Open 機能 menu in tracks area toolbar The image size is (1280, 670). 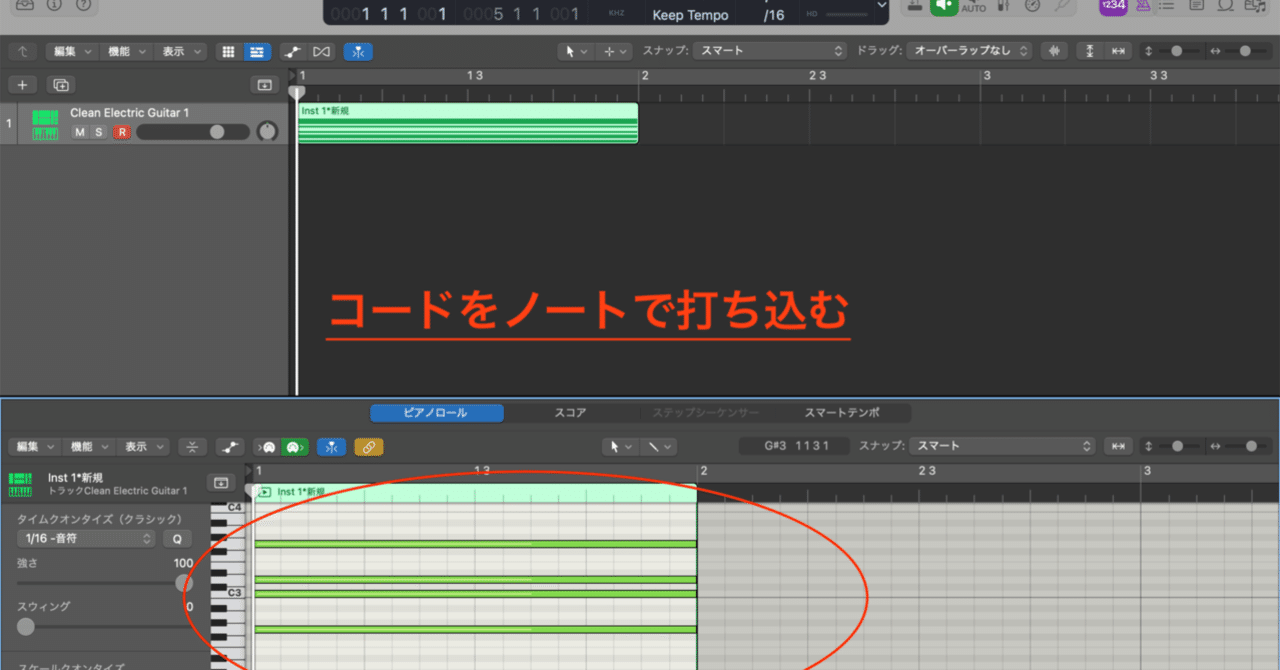(x=126, y=51)
